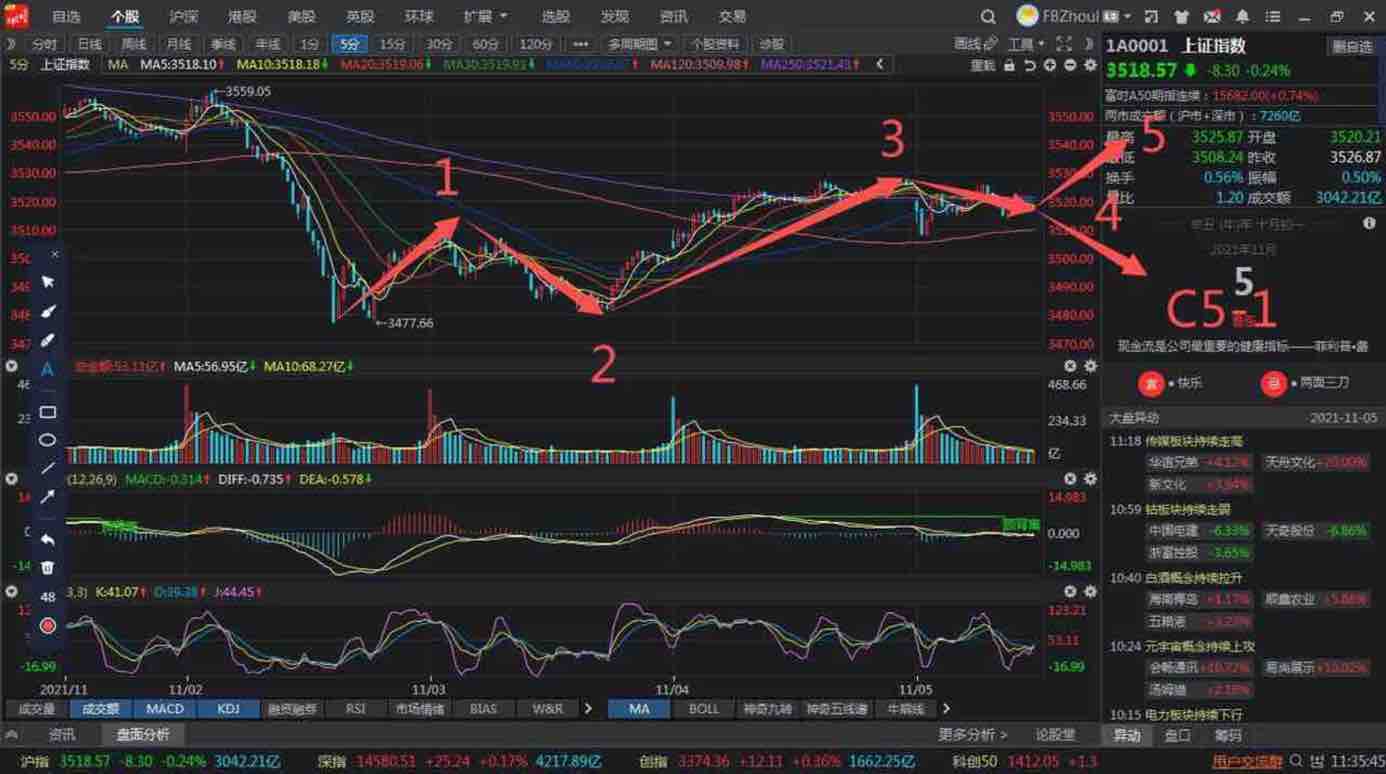Select the pointer cursor drawing tool
The width and height of the screenshot is (1386, 774).
[47, 283]
